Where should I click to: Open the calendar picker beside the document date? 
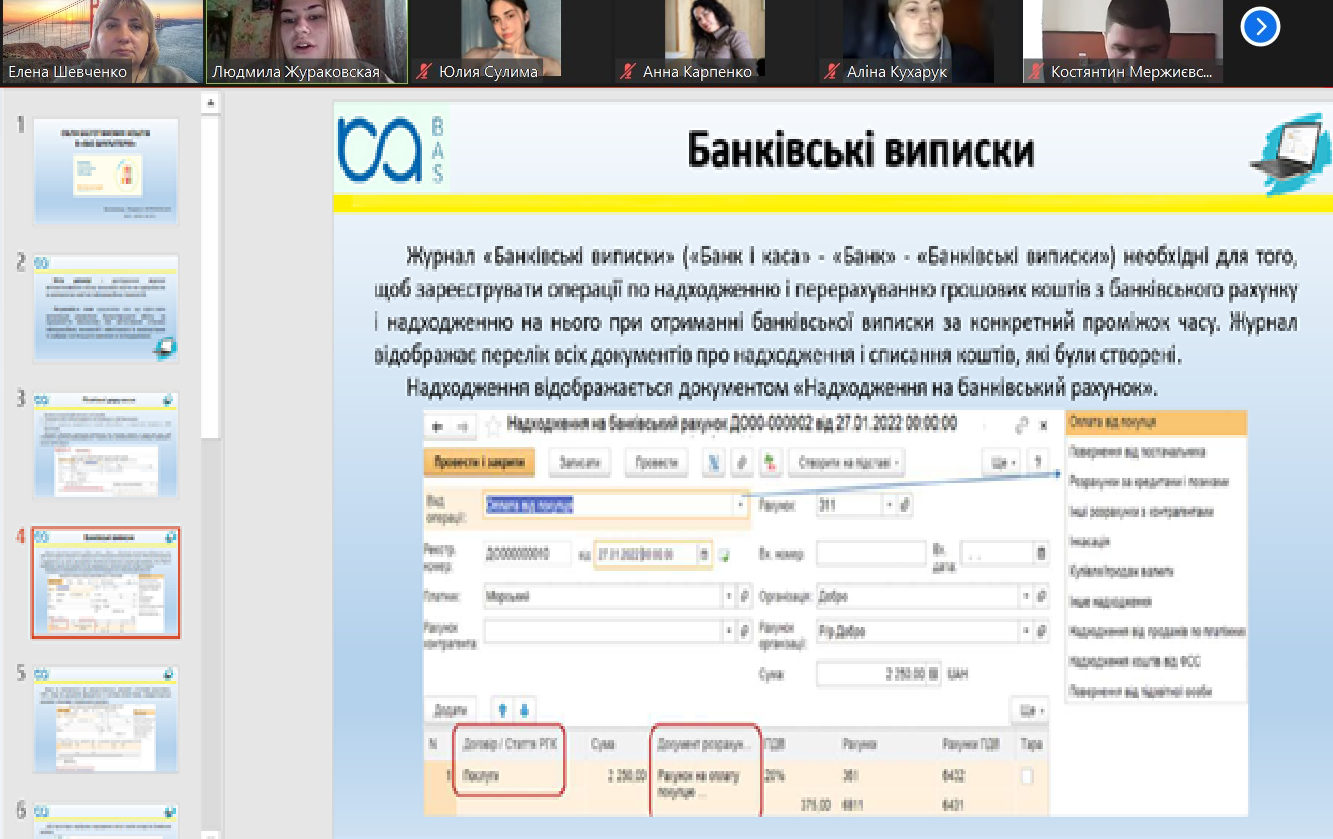pos(704,553)
